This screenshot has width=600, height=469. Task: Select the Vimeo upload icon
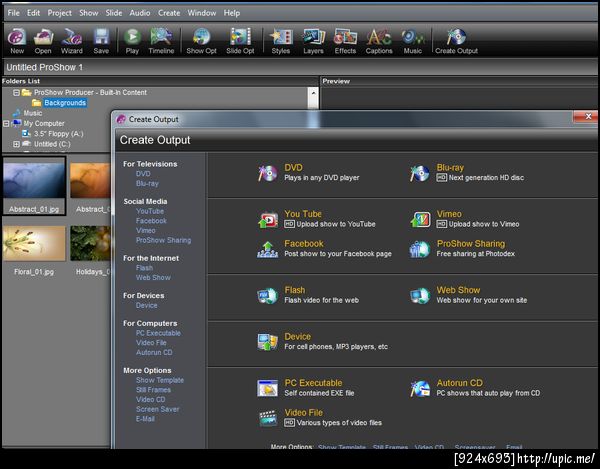[420, 220]
